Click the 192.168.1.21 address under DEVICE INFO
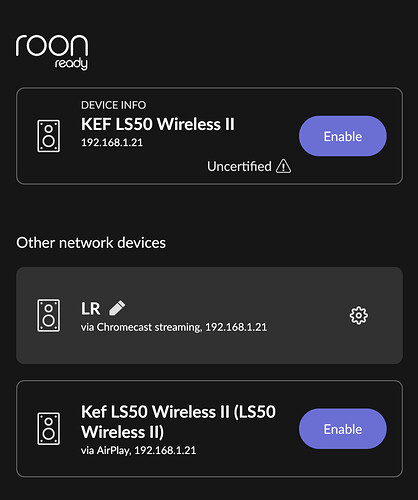418x500 pixels. click(x=112, y=142)
